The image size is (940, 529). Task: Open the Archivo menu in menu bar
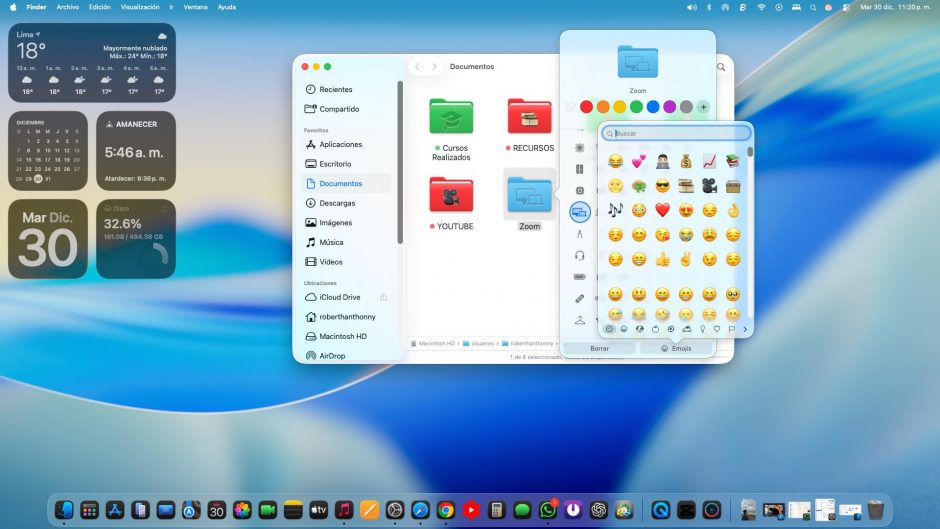tap(68, 7)
